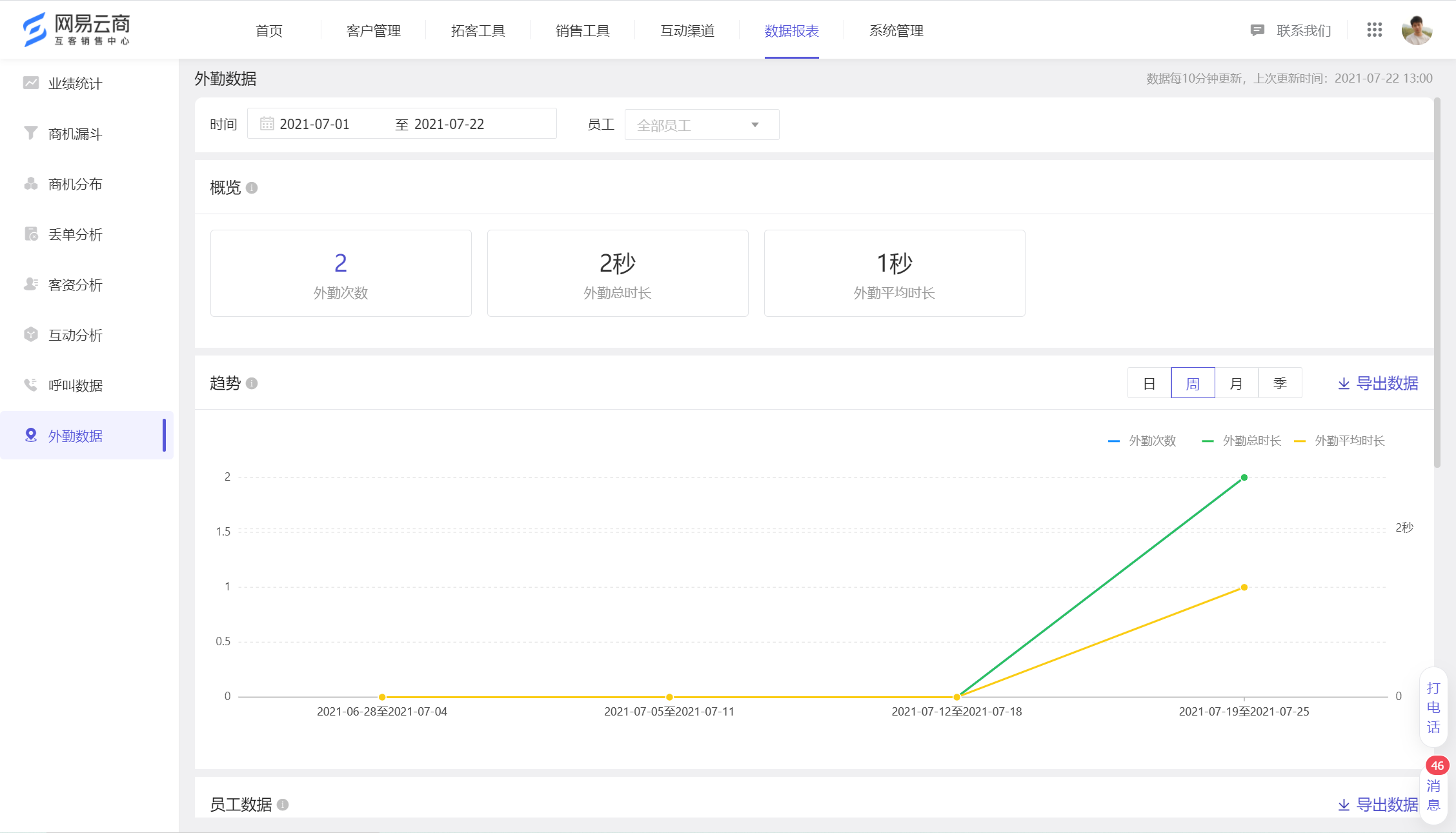
Task: Toggle the 外勤次数 legend series
Action: coord(1142,441)
